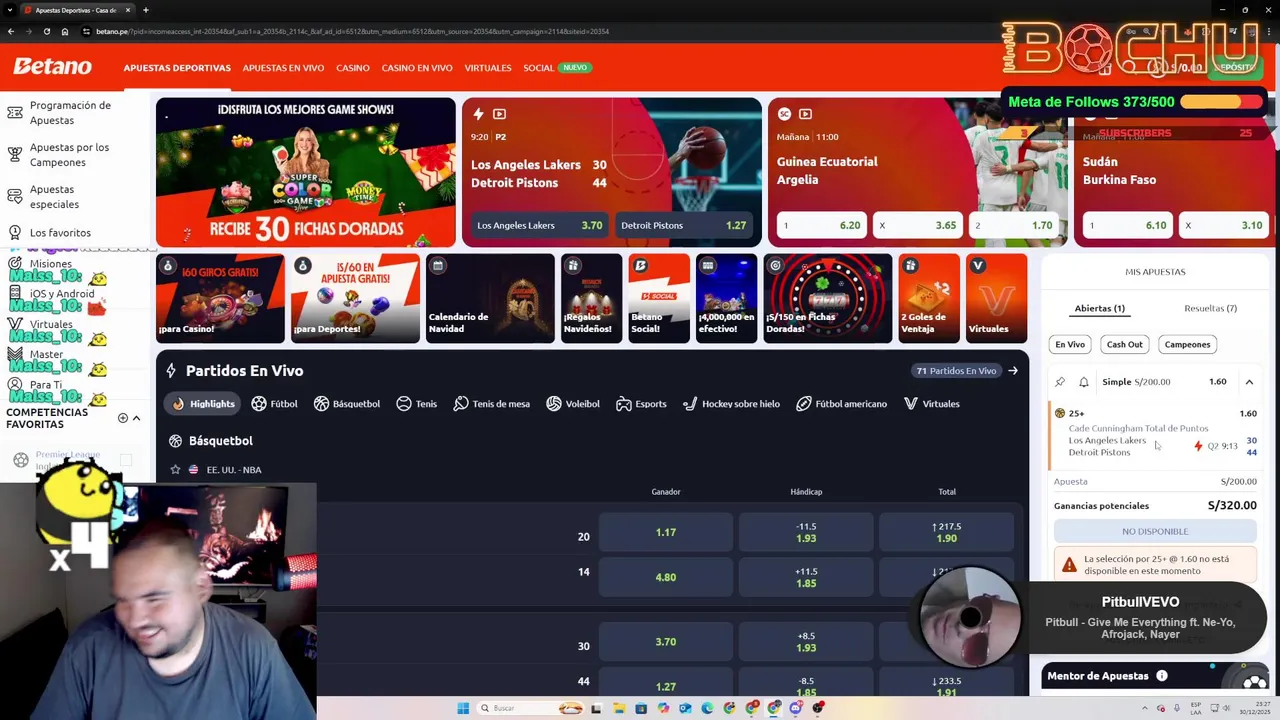This screenshot has width=1280, height=720.
Task: Click the Misiones target icon
Action: point(14,264)
